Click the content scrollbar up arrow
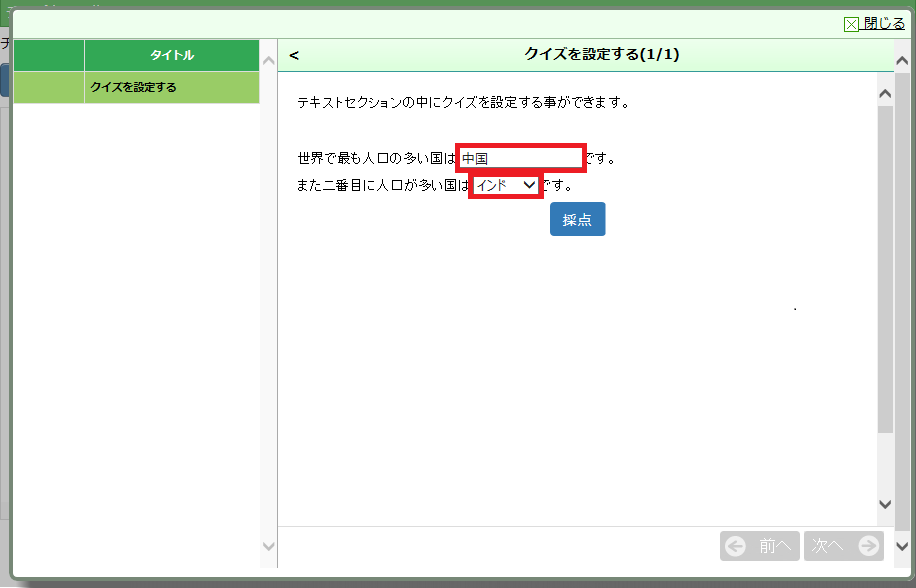916x588 pixels. click(x=885, y=93)
